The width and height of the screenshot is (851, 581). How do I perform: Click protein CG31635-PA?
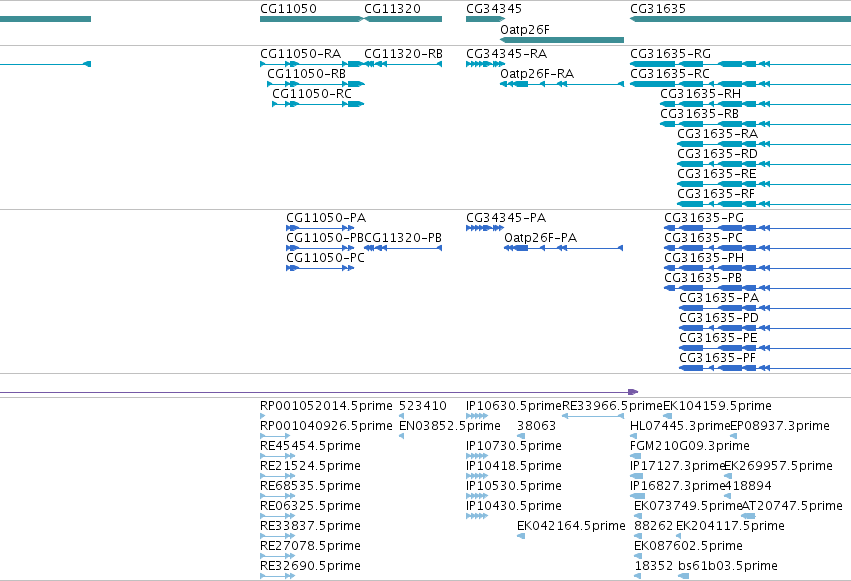765,308
